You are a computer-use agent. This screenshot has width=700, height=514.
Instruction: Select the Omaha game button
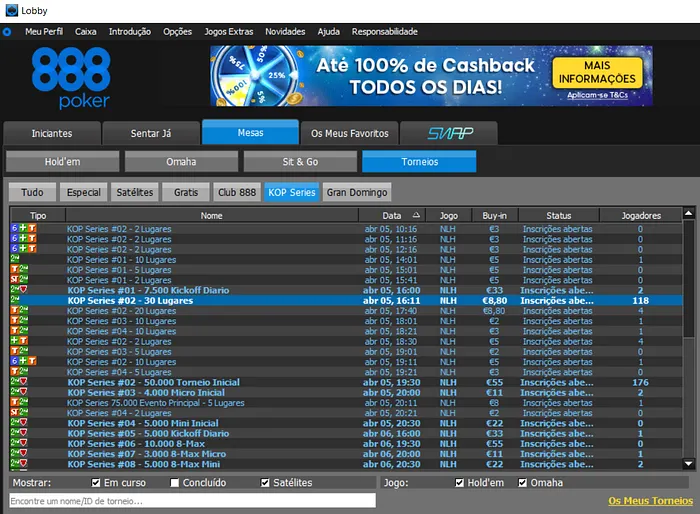click(x=181, y=162)
